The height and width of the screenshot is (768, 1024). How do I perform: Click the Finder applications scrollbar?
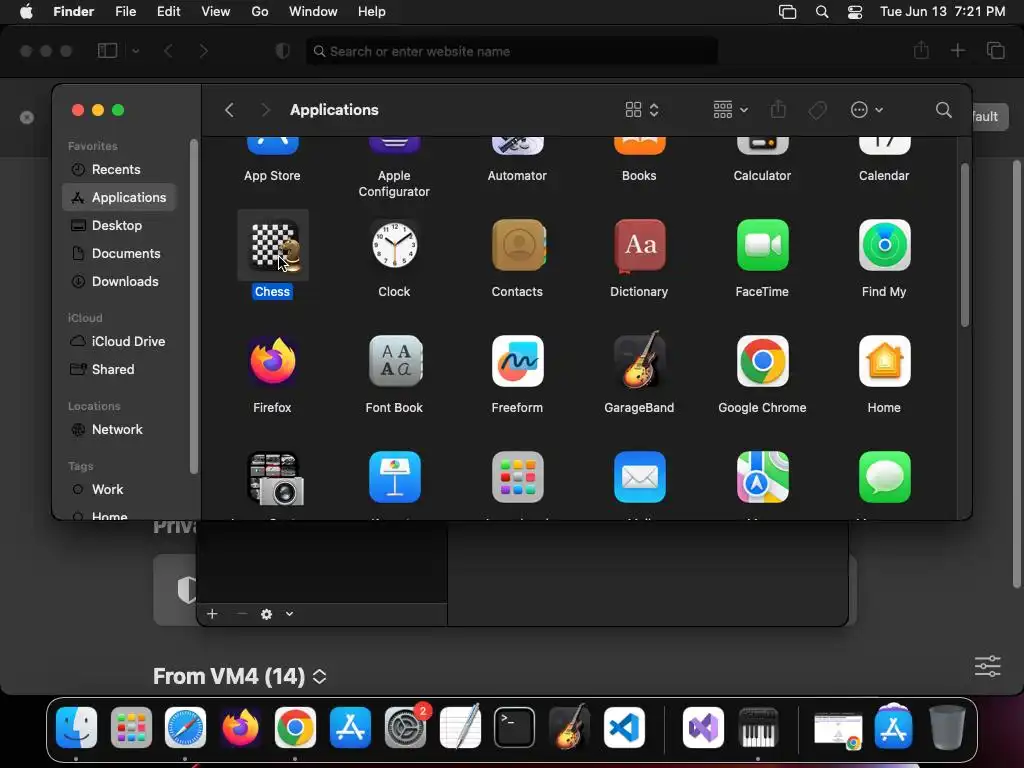pyautogui.click(x=965, y=245)
